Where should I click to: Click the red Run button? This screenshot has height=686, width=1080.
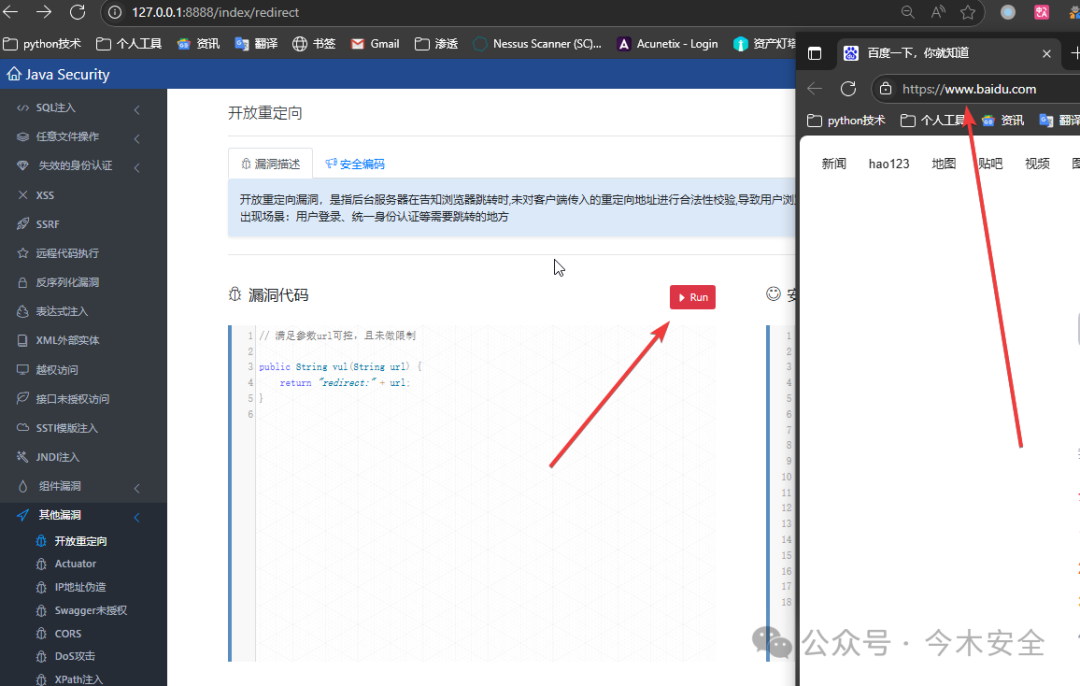click(x=692, y=297)
